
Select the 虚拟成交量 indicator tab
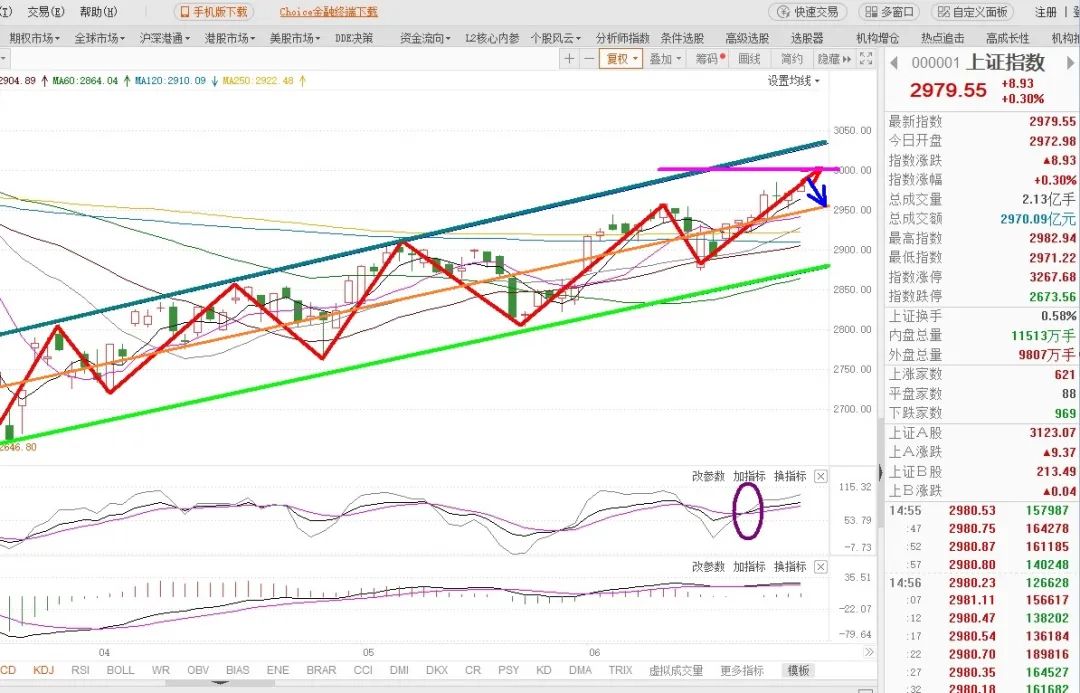(x=676, y=670)
